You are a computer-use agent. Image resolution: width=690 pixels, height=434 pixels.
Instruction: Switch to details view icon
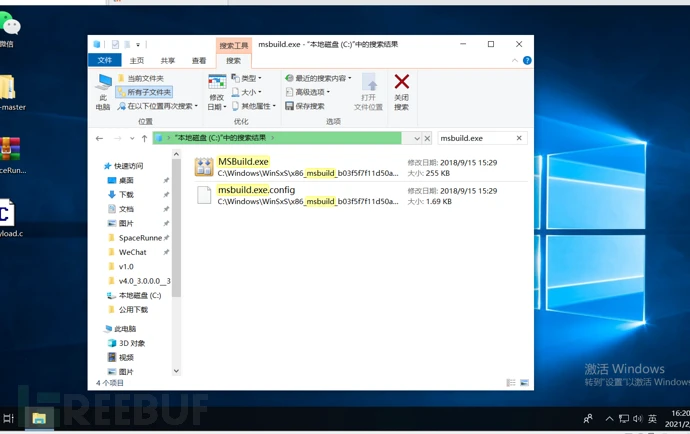click(x=511, y=383)
